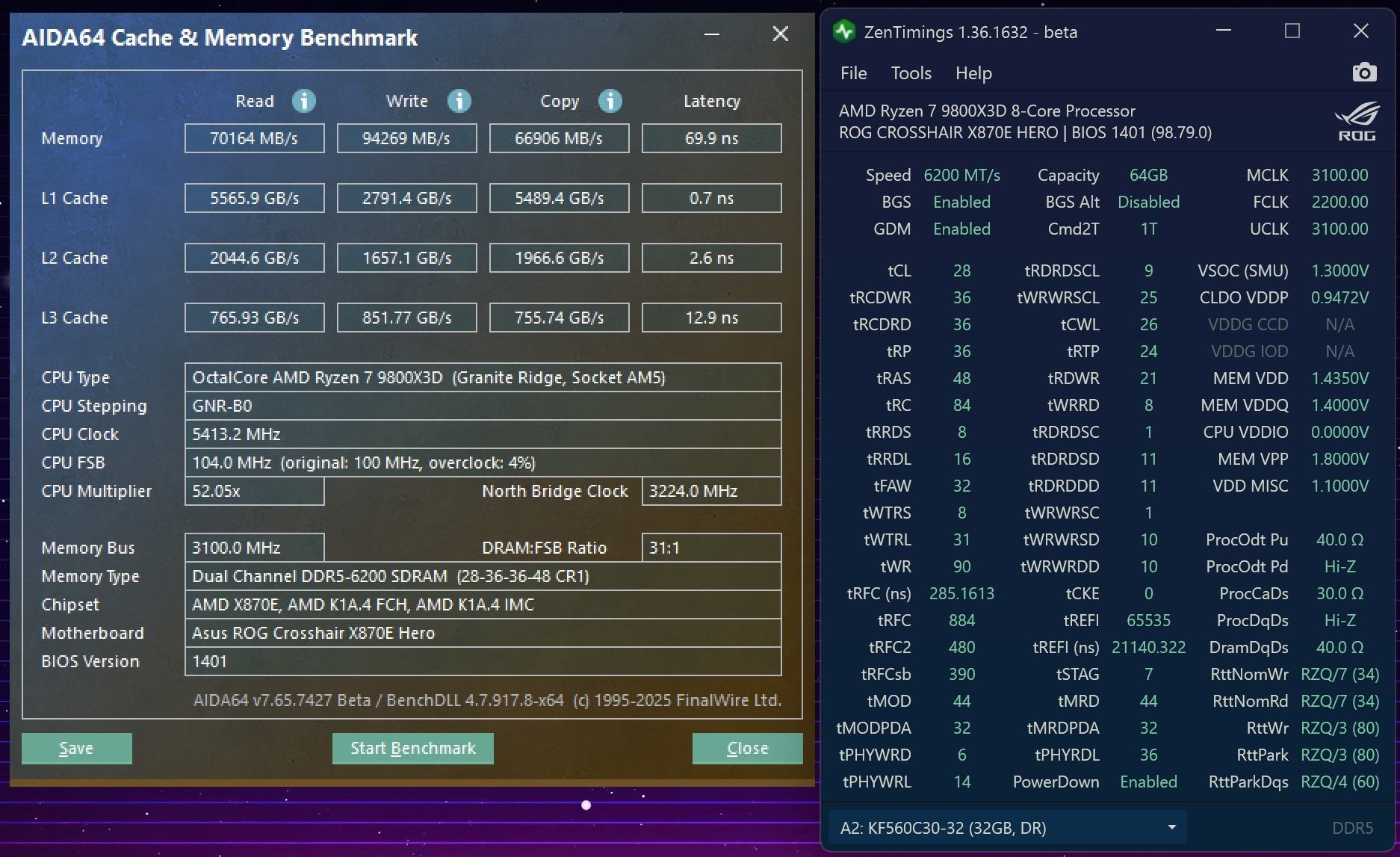This screenshot has height=857, width=1400.
Task: Click the Cmd2T value 1T
Action: 1149,229
